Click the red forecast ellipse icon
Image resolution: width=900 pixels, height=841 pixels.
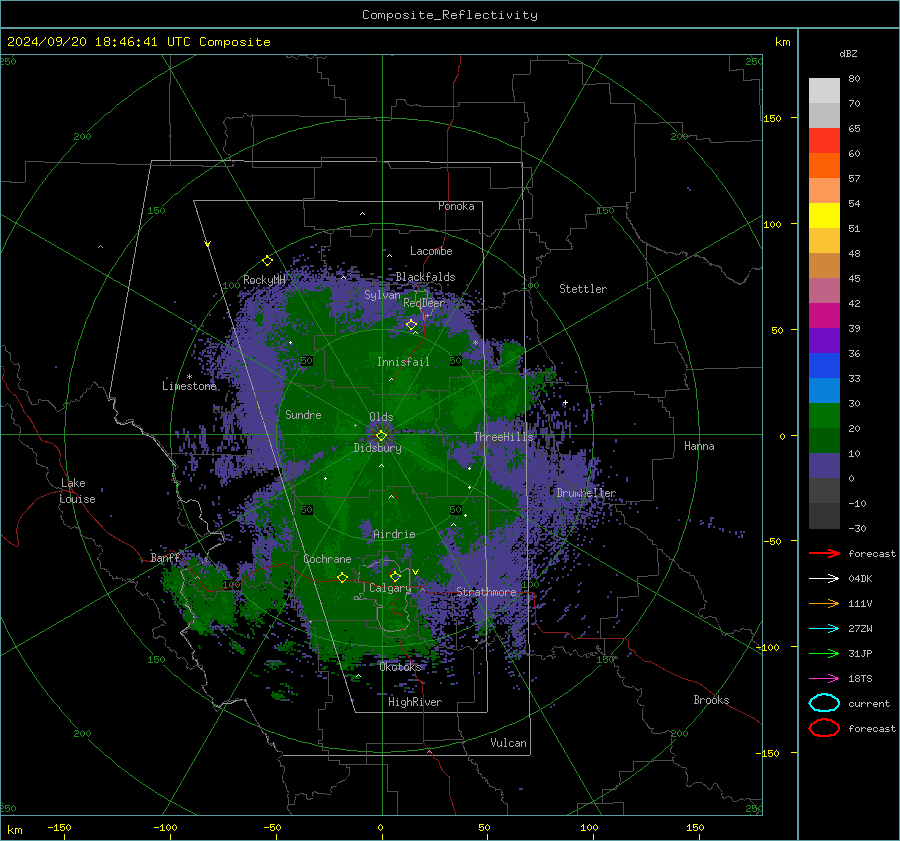coord(824,728)
